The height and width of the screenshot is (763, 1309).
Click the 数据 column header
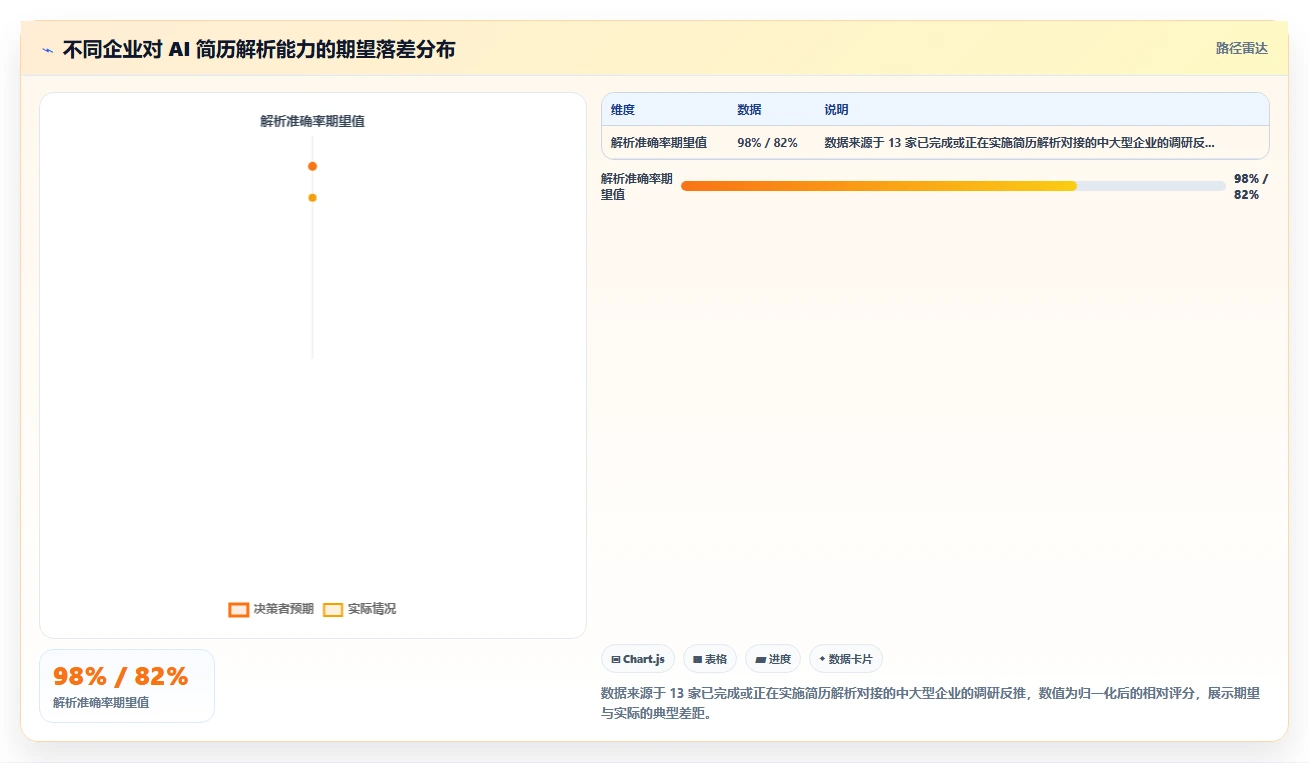[x=749, y=110]
